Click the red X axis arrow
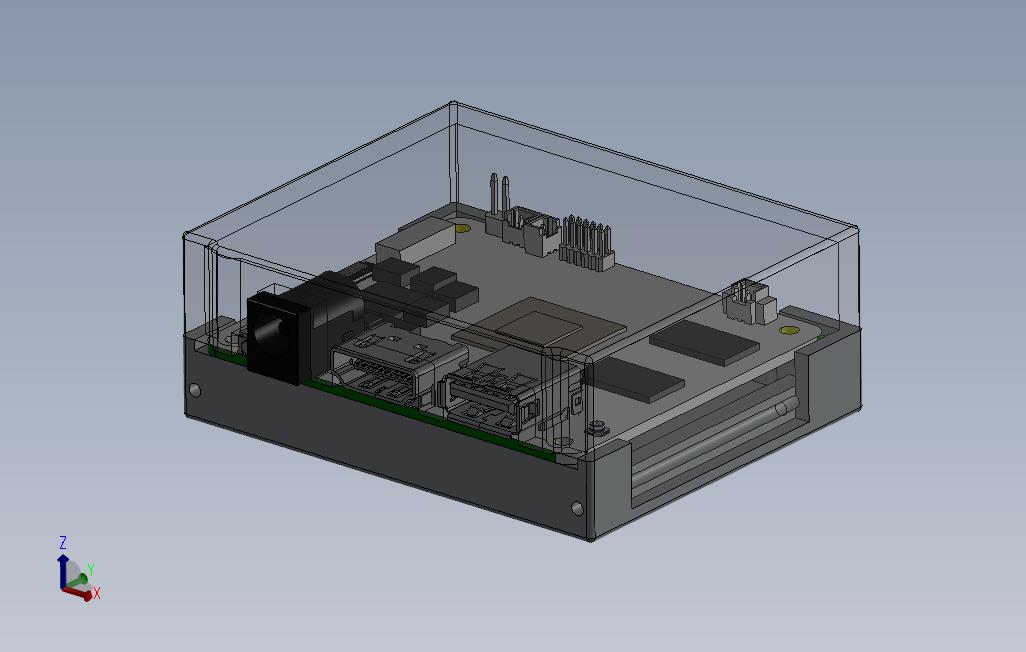This screenshot has width=1026, height=652. click(x=79, y=593)
